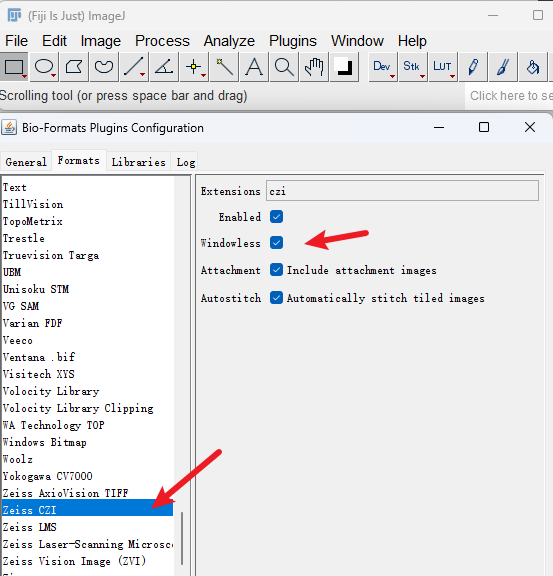553x576 pixels.
Task: Select the Magnifying glass tool
Action: click(284, 66)
